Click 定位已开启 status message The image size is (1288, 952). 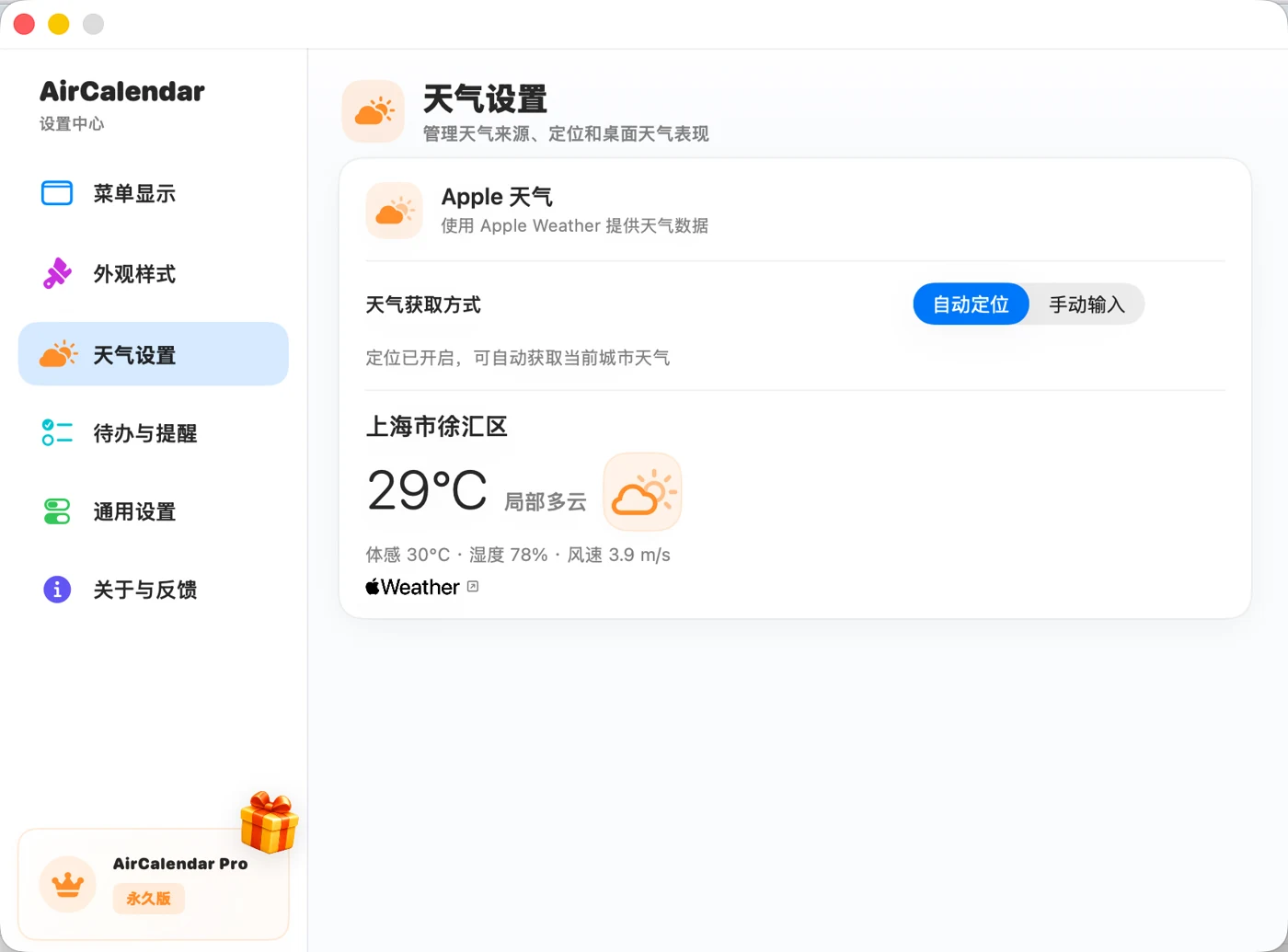[x=518, y=358]
